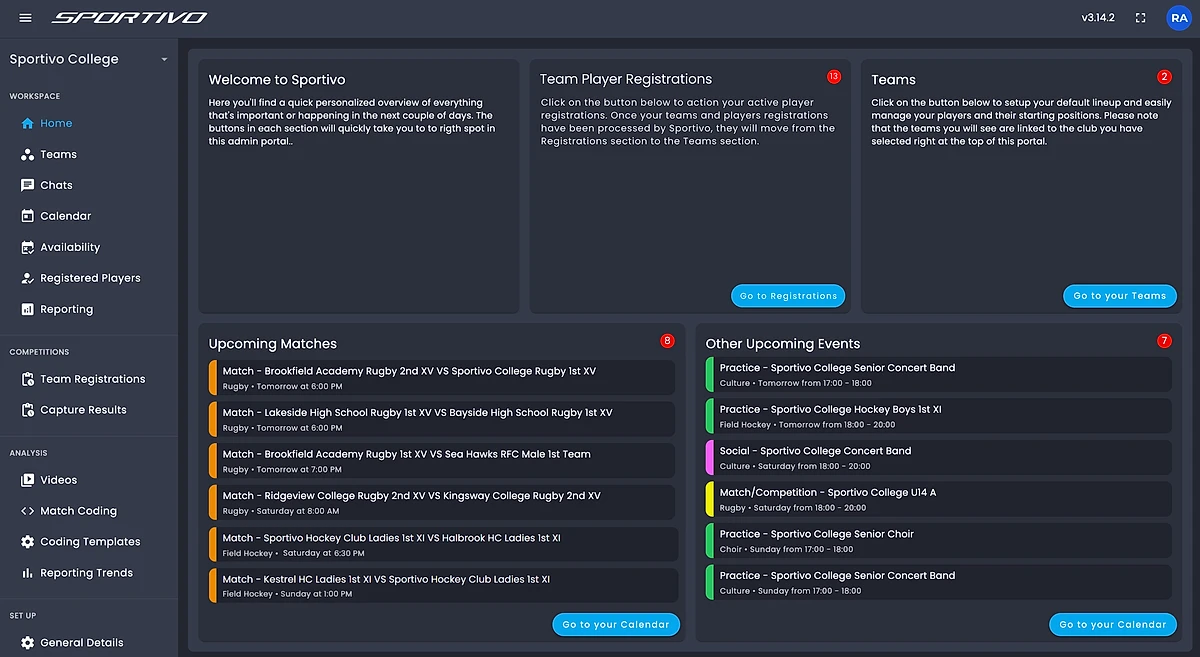Click the Chats message icon
Image resolution: width=1200 pixels, height=657 pixels.
point(28,185)
